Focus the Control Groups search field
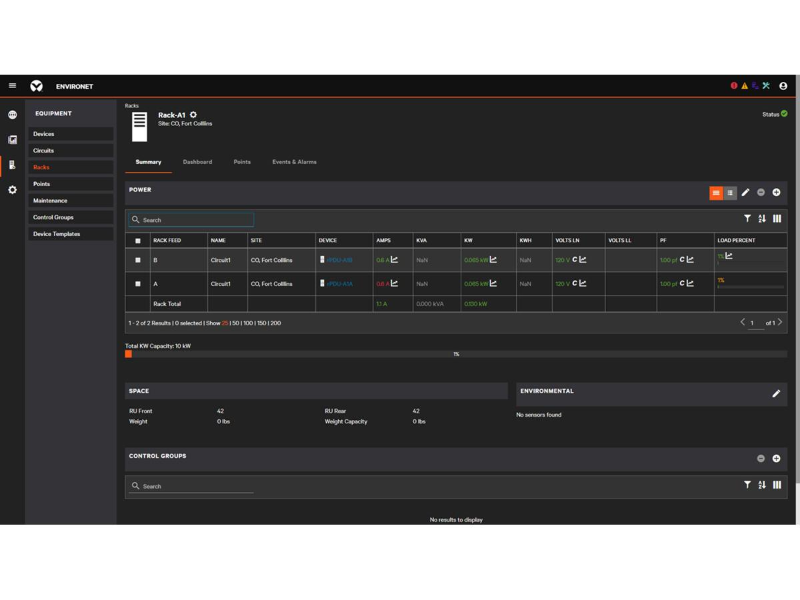This screenshot has width=800, height=600. tap(191, 486)
